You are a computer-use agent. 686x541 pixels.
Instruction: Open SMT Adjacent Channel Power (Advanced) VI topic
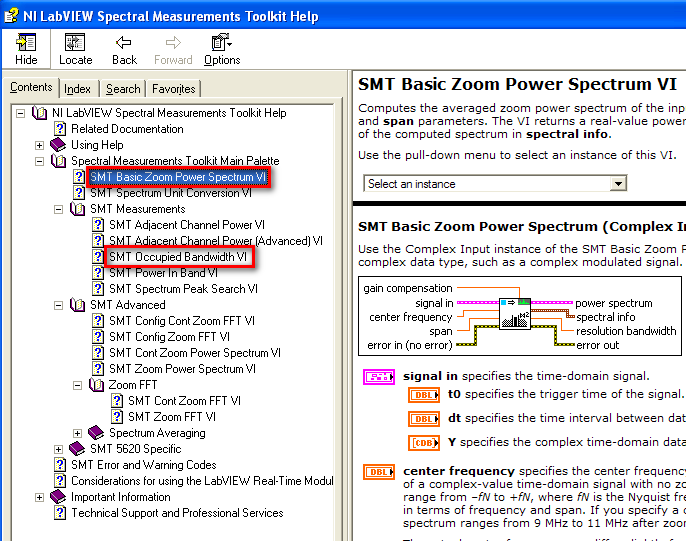[216, 241]
